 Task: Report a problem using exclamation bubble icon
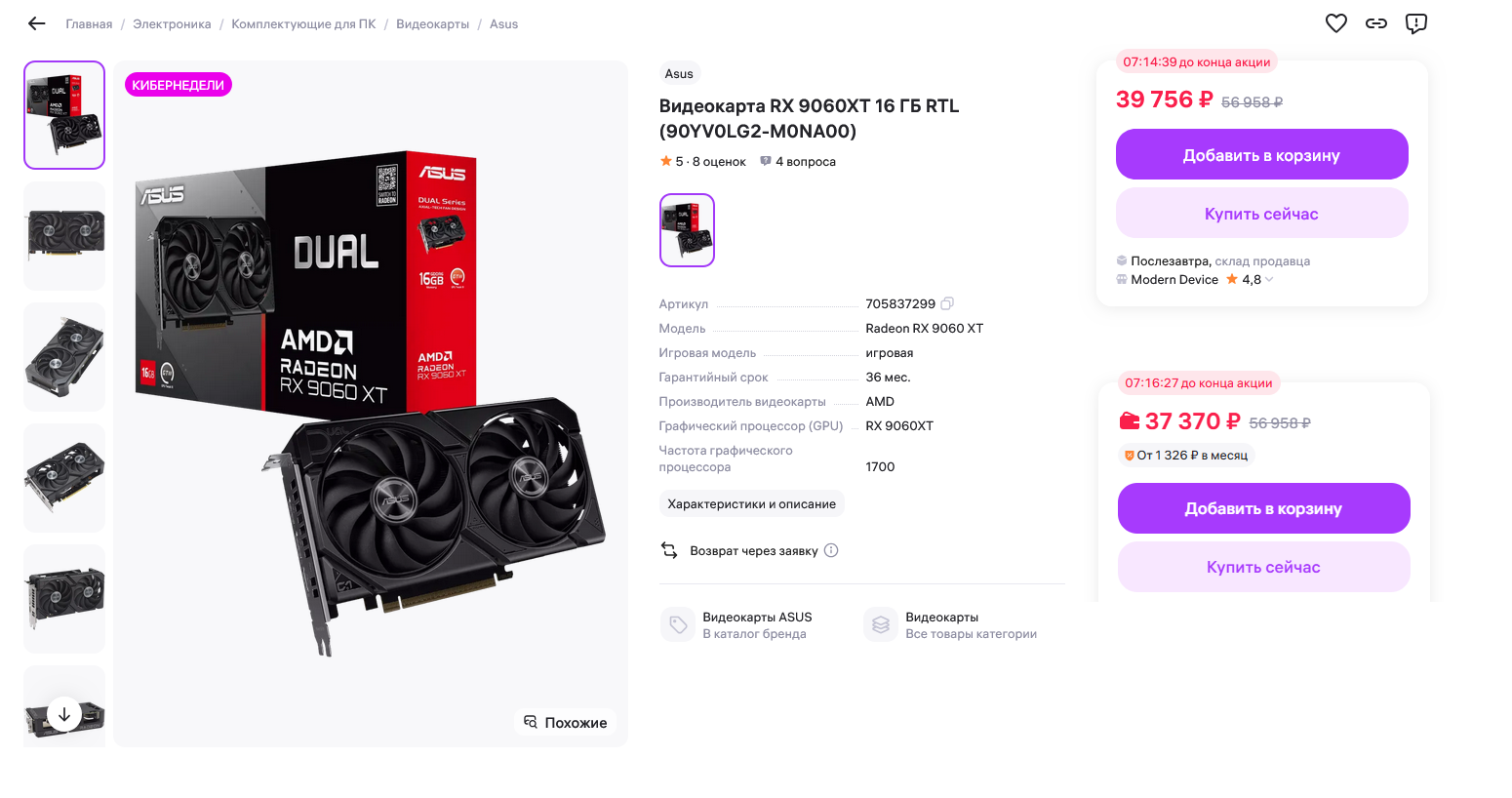[1416, 23]
